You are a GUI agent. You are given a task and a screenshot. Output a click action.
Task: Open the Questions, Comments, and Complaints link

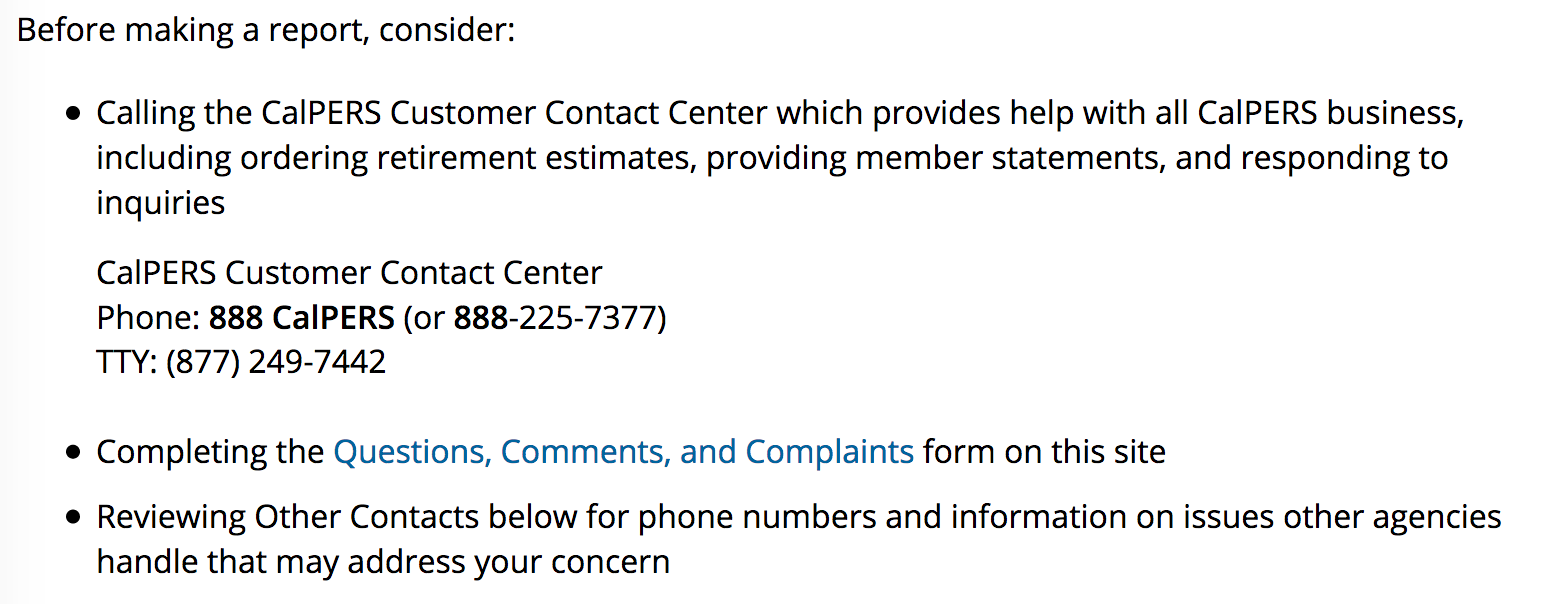623,452
